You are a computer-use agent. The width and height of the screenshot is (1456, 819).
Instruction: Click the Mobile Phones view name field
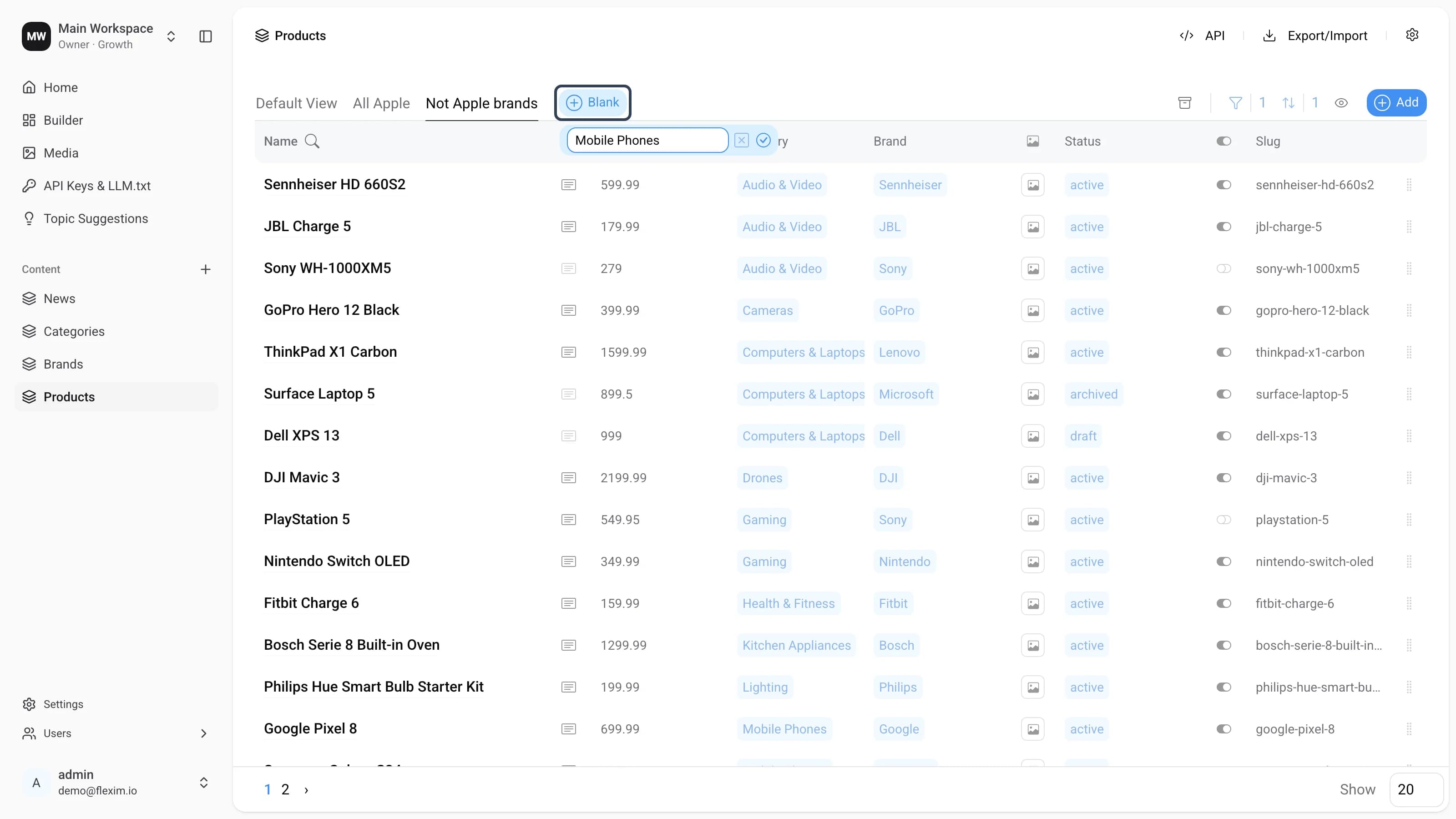tap(647, 140)
